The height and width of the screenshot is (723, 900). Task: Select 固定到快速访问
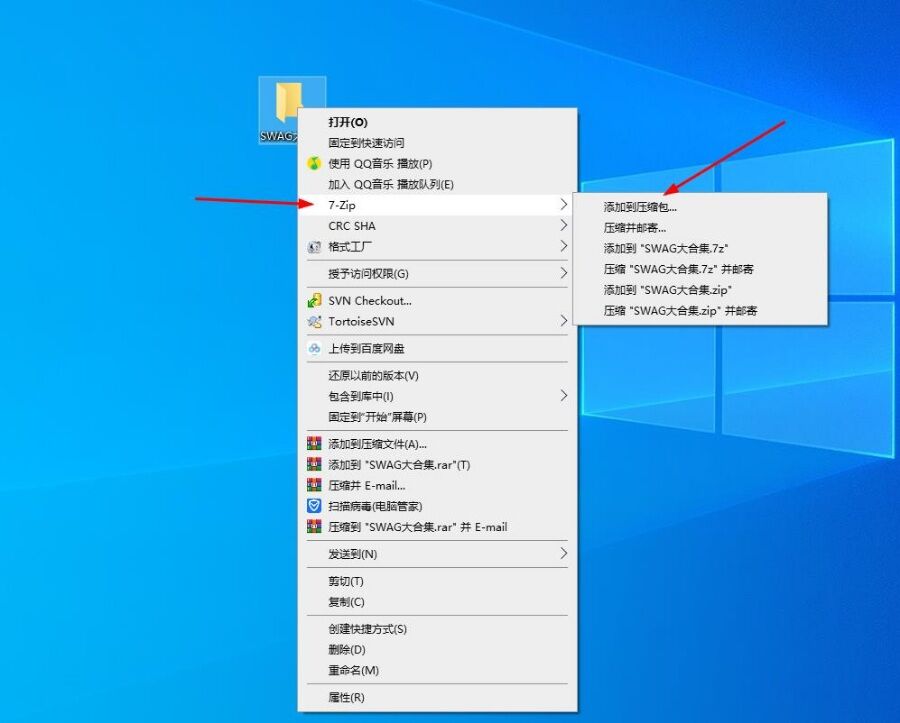click(x=437, y=143)
